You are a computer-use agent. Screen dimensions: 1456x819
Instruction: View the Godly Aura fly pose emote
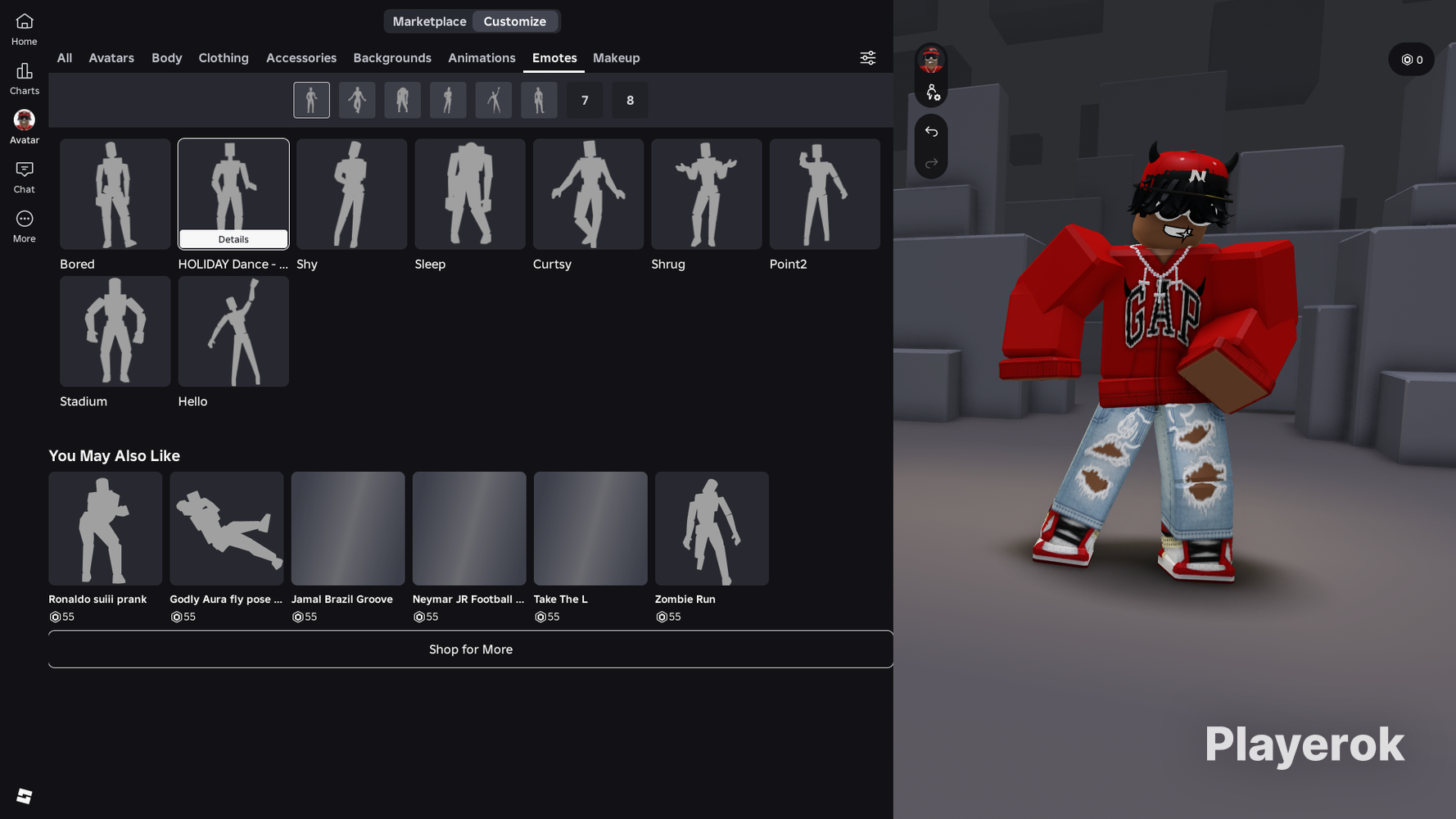pyautogui.click(x=227, y=528)
